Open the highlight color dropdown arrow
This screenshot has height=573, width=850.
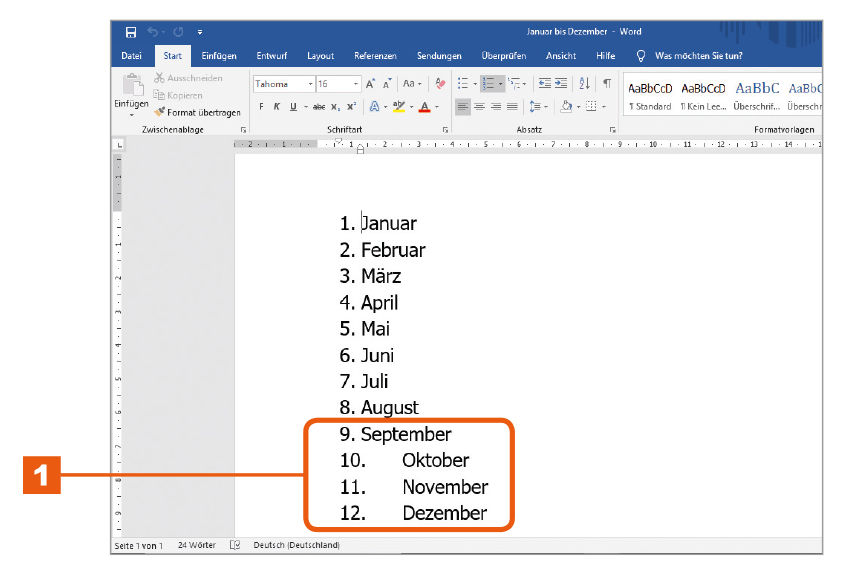tap(411, 107)
